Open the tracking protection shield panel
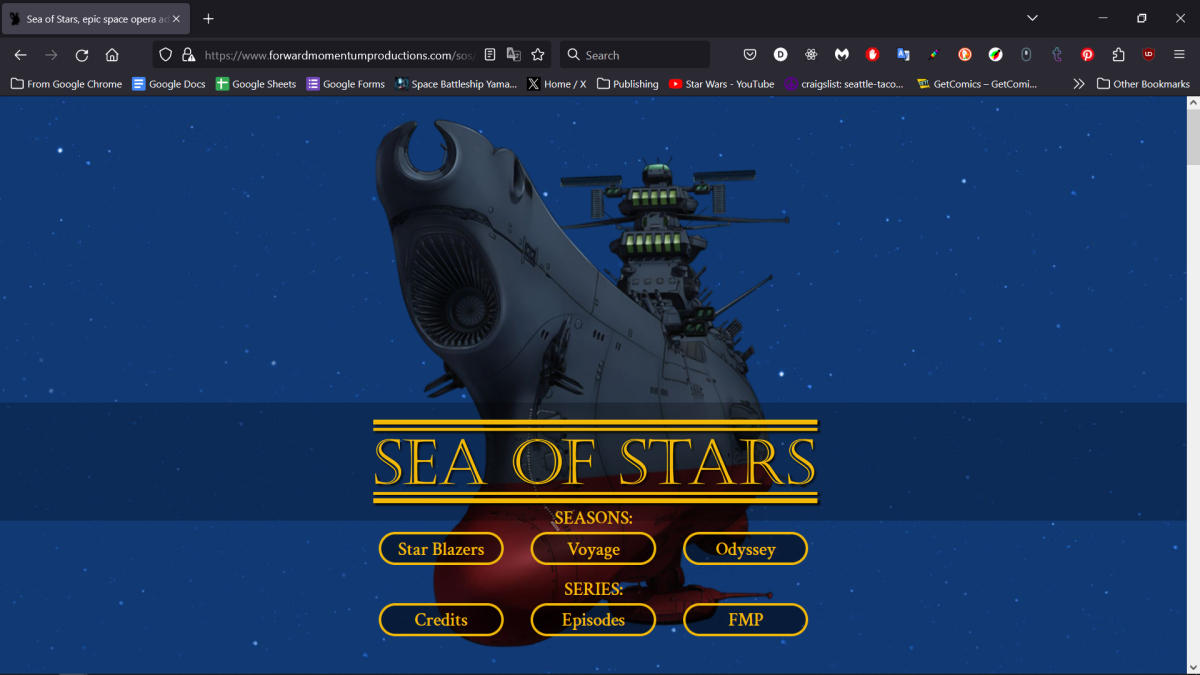Viewport: 1200px width, 675px height. (x=166, y=55)
